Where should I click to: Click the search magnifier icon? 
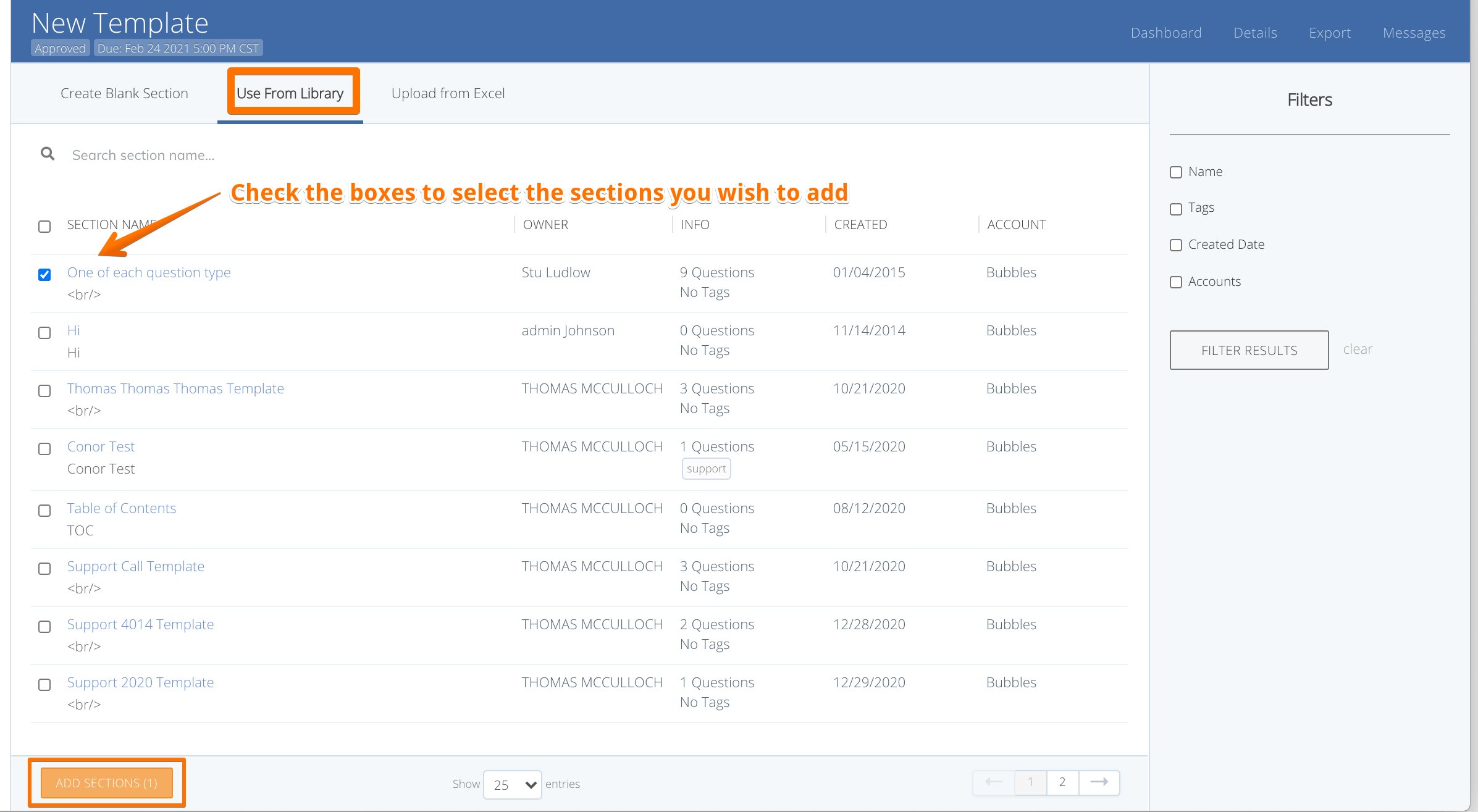[x=48, y=154]
